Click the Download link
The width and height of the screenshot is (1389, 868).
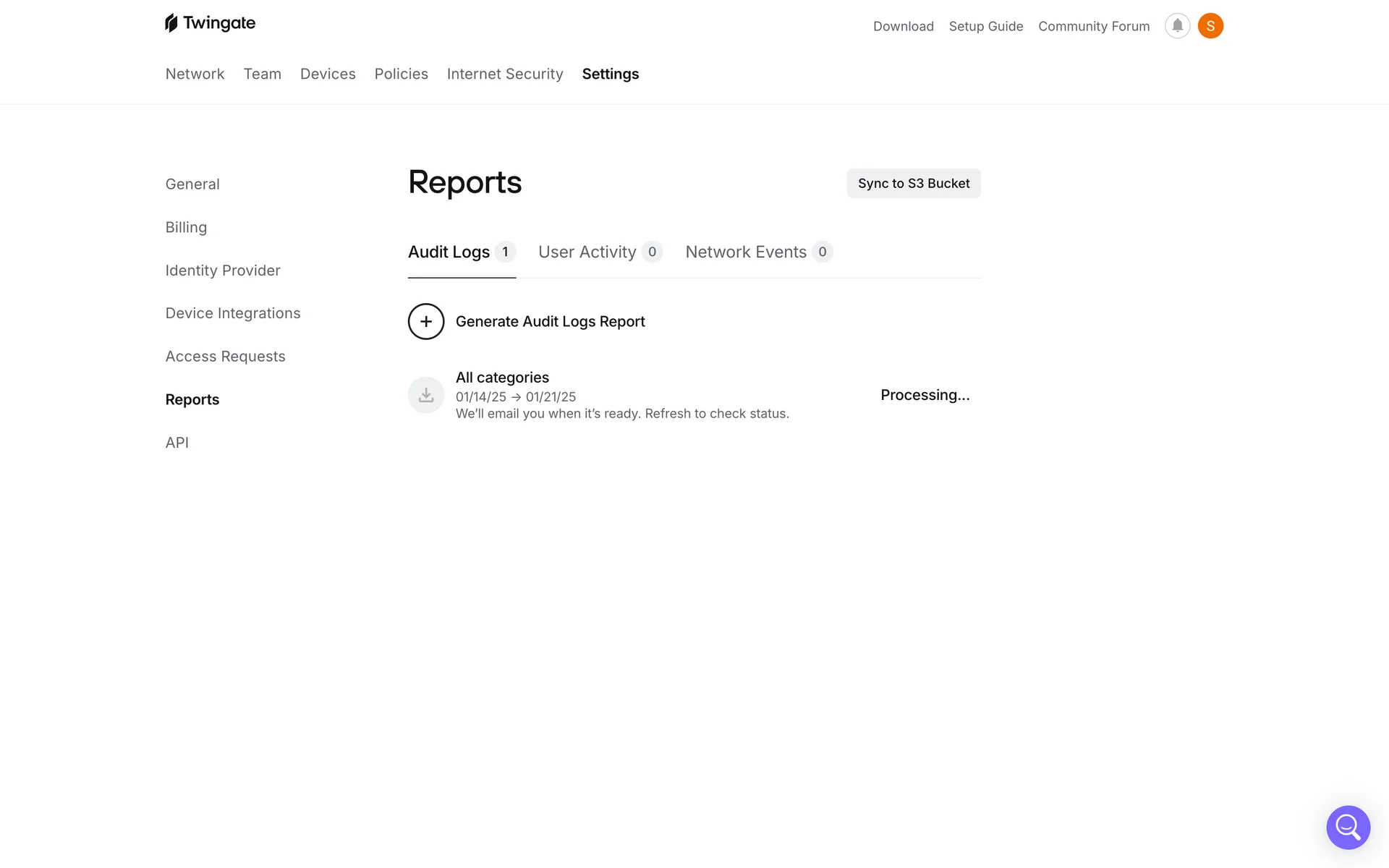(x=904, y=26)
